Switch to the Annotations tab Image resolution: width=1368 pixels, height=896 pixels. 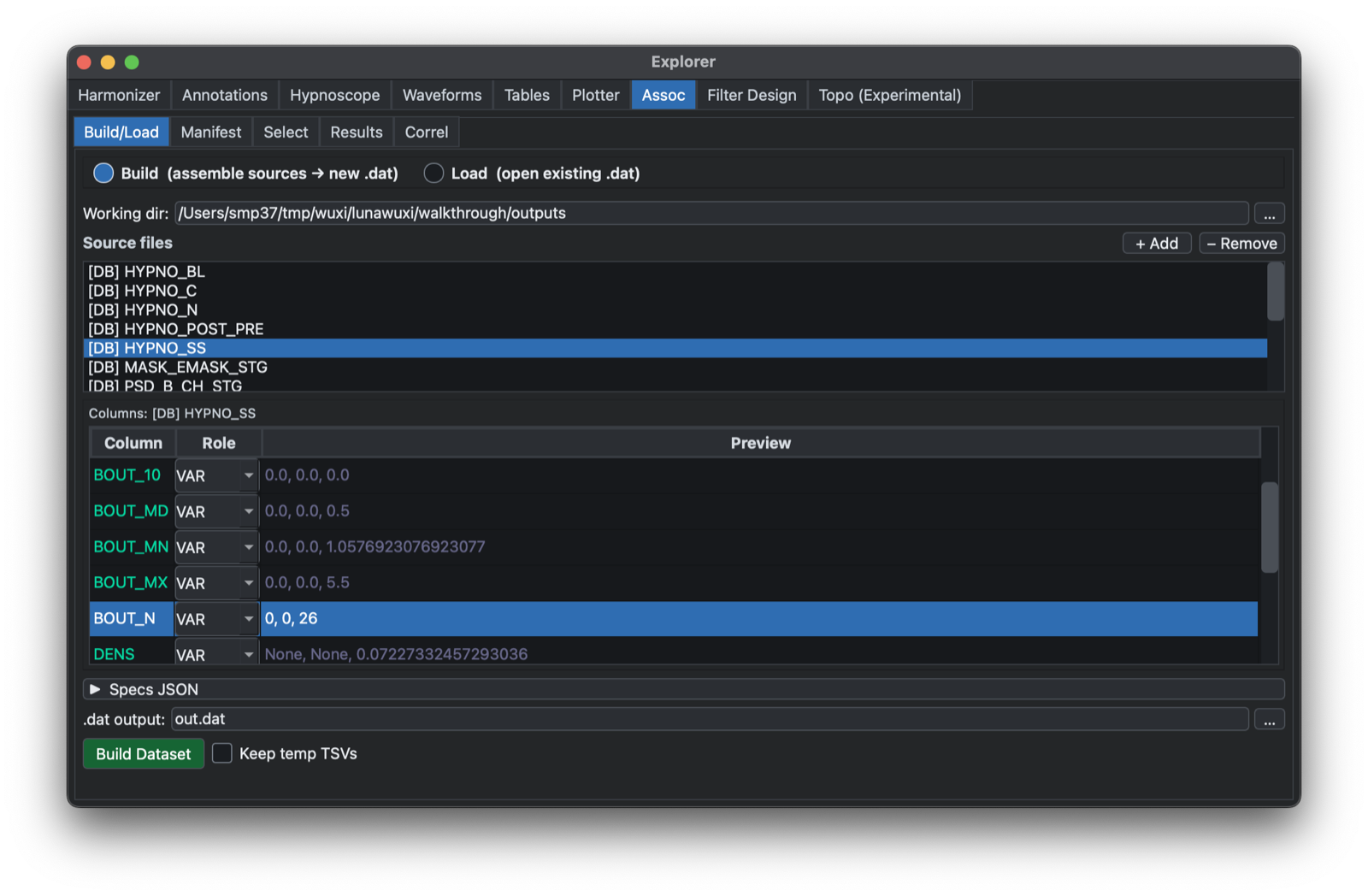coord(224,95)
